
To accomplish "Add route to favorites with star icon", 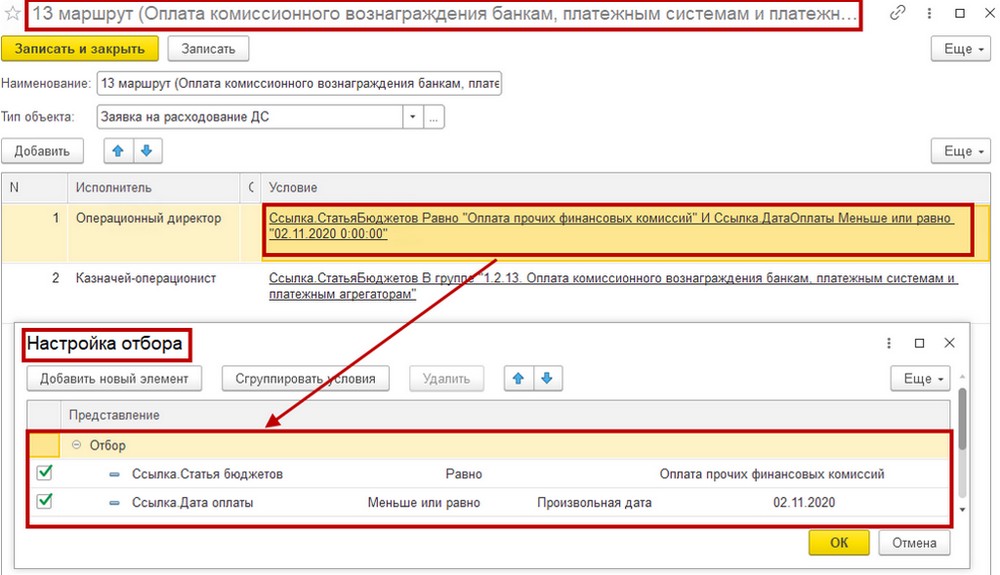I will point(11,13).
